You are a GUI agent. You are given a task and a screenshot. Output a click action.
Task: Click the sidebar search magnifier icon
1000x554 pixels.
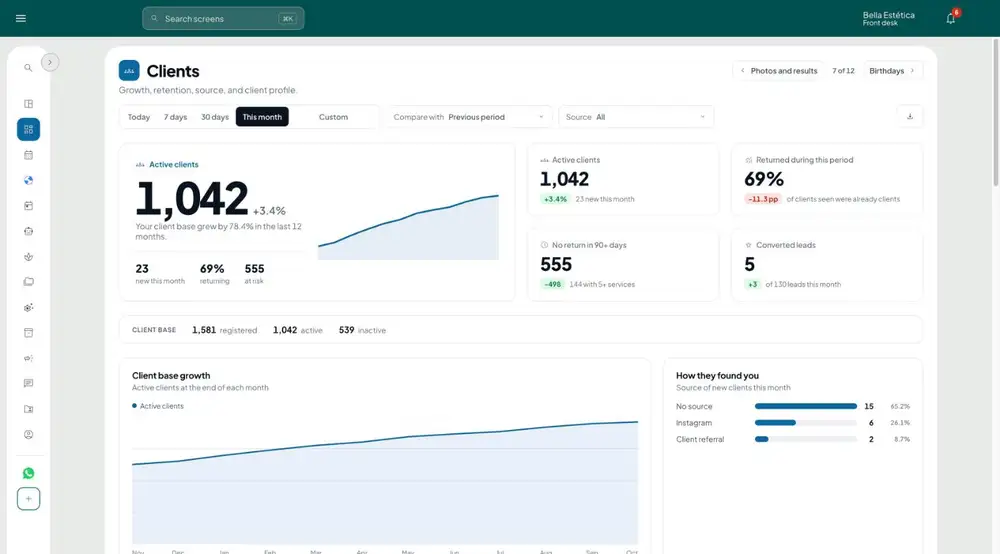click(28, 68)
